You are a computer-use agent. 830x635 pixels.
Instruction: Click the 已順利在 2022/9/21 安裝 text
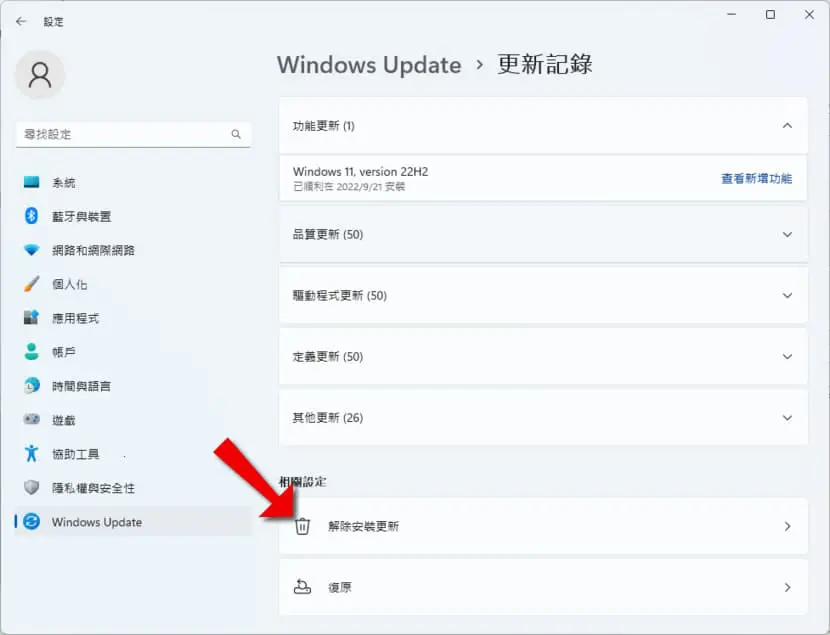349,186
